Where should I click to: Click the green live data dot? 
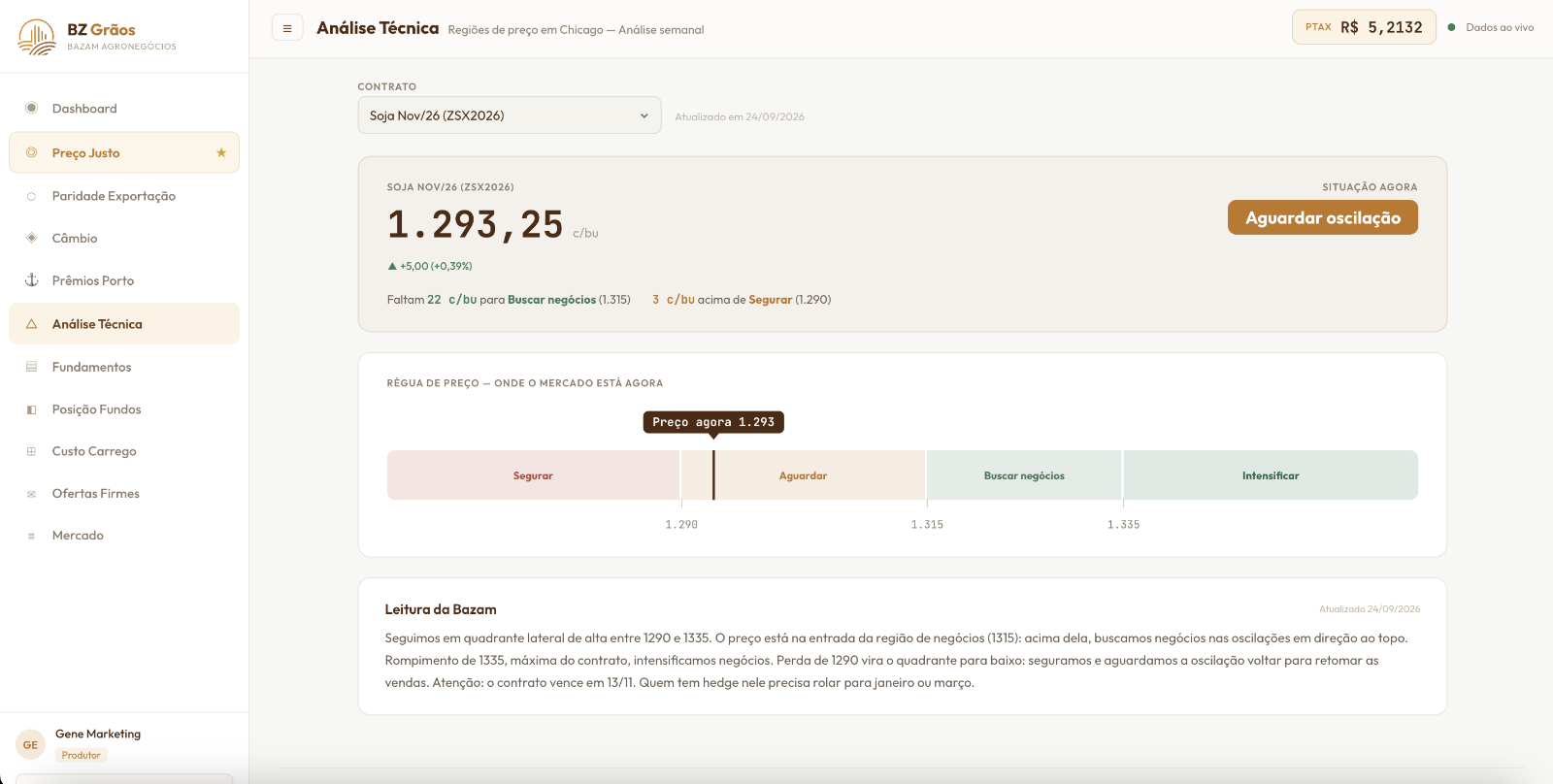click(x=1451, y=27)
